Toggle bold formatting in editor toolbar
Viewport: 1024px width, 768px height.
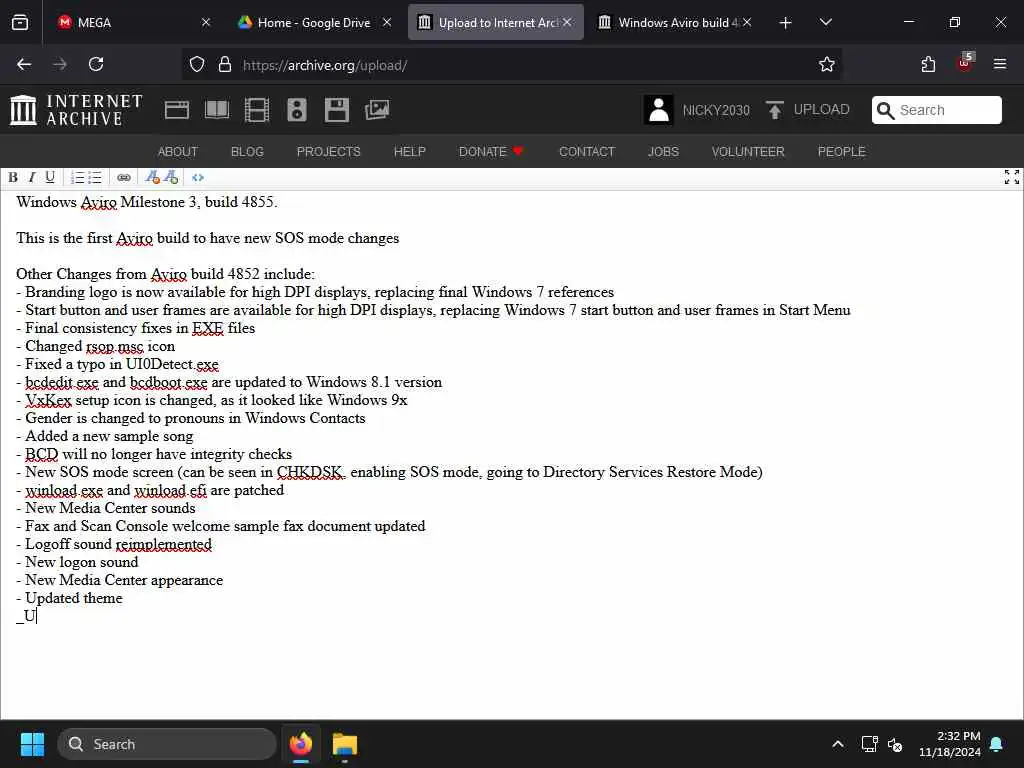click(12, 178)
